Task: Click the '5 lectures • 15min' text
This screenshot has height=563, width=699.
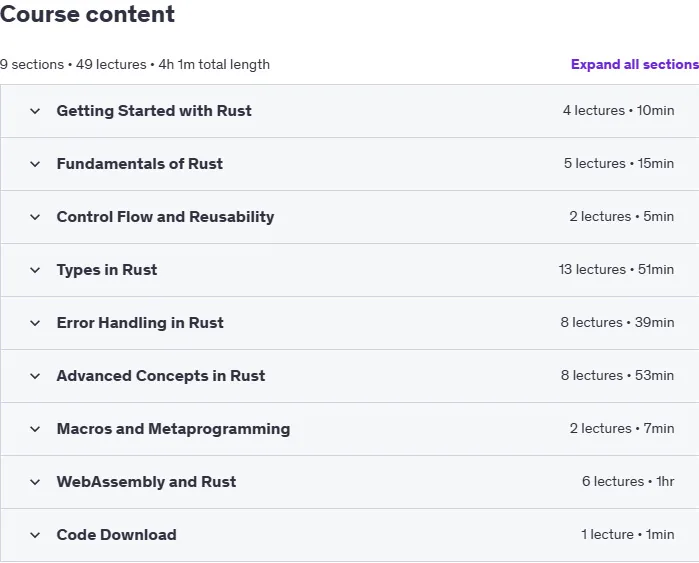Action: [619, 163]
